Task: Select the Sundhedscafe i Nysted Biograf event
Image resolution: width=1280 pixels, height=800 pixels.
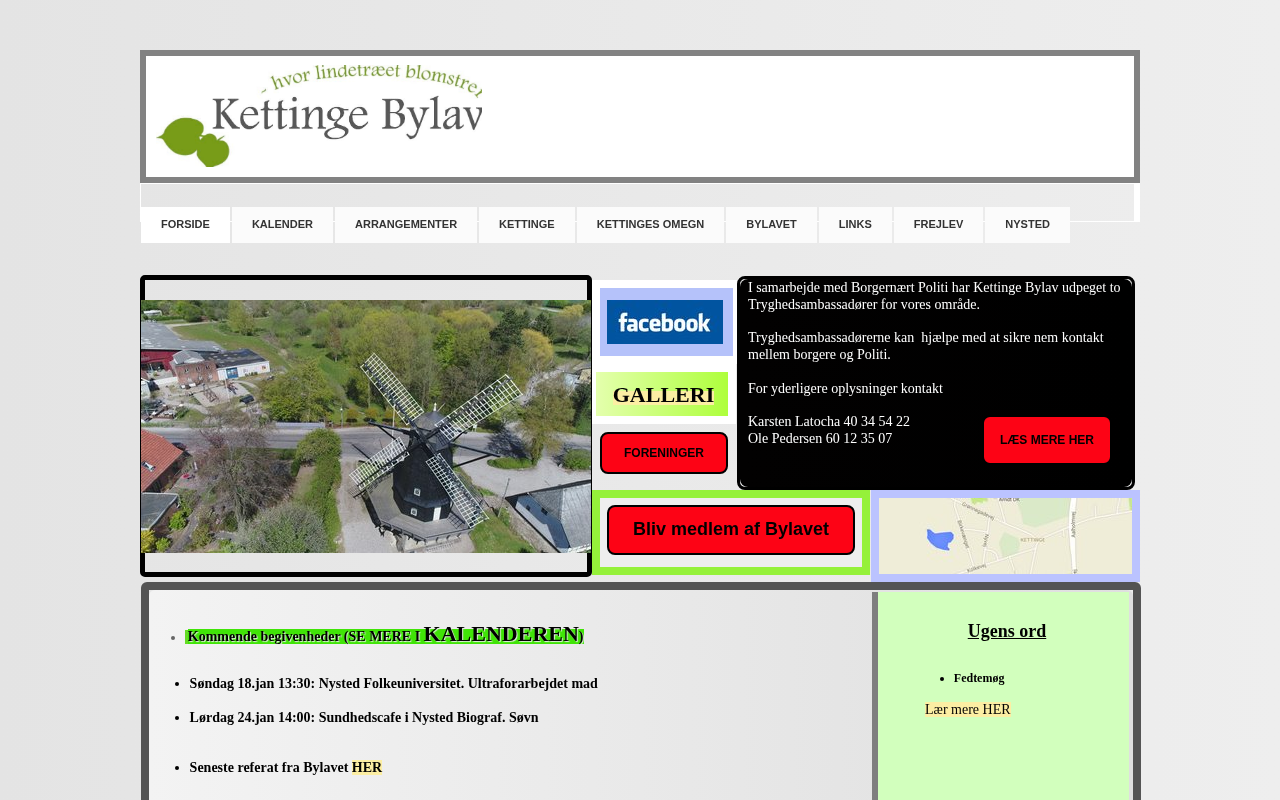Action: coord(364,718)
